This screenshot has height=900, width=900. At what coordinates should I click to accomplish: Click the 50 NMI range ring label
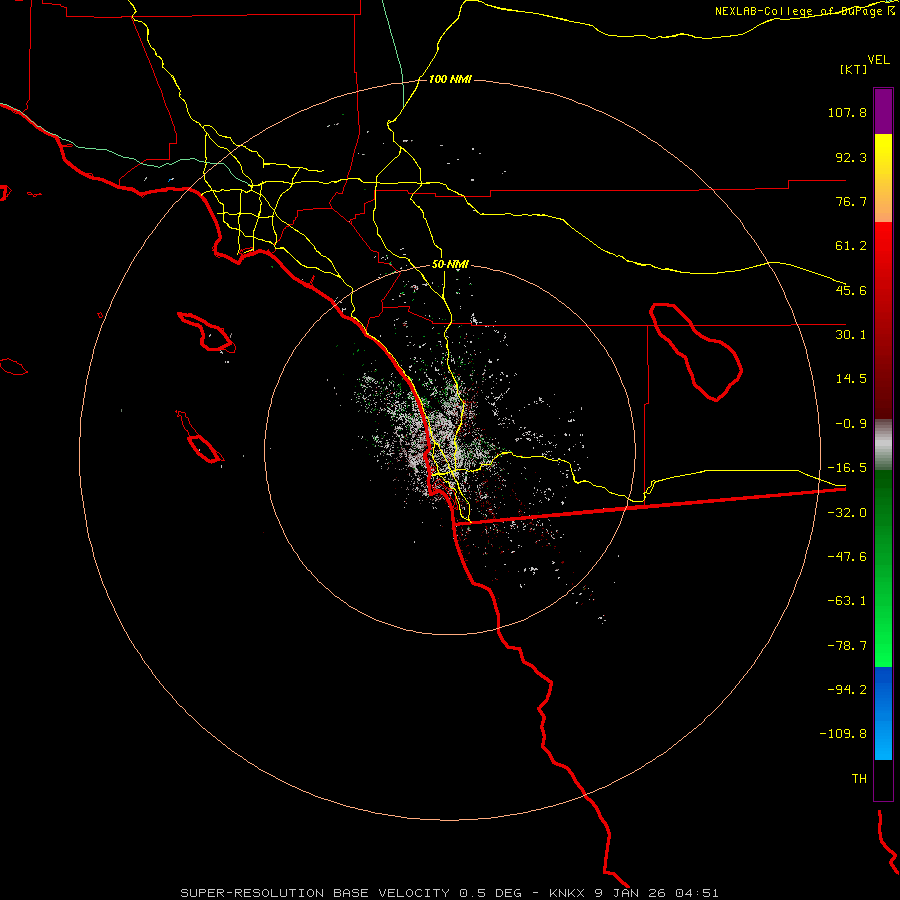tap(450, 264)
